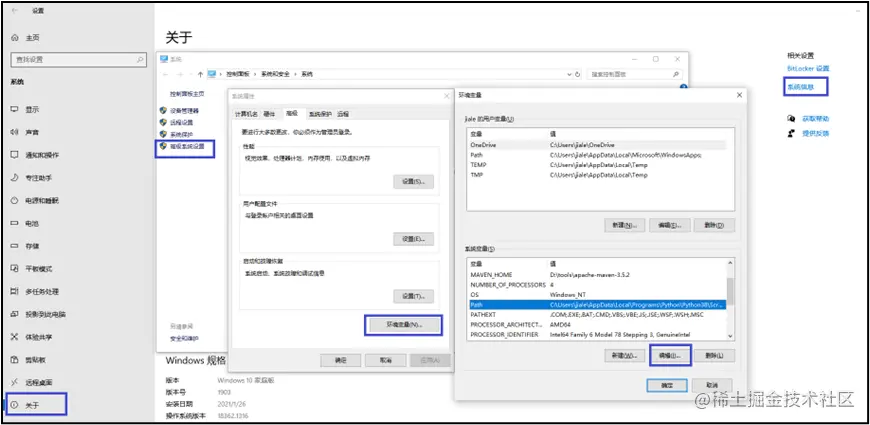
Task: Click 新建(W) under system variables
Action: click(x=624, y=356)
